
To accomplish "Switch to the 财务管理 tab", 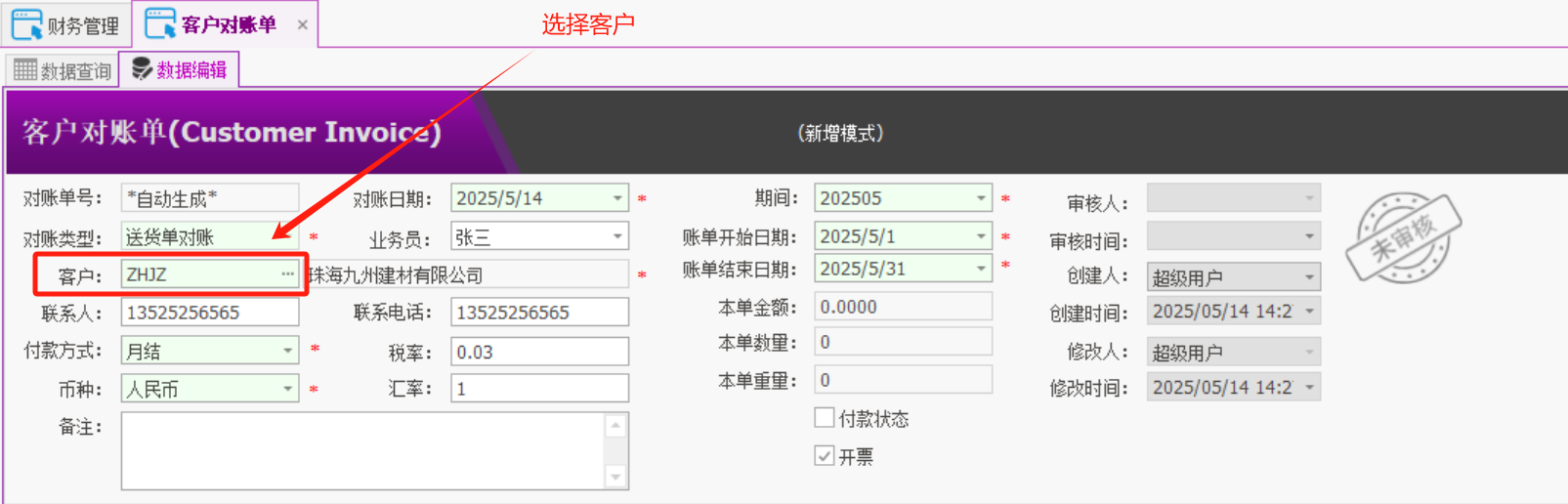I will click(65, 24).
